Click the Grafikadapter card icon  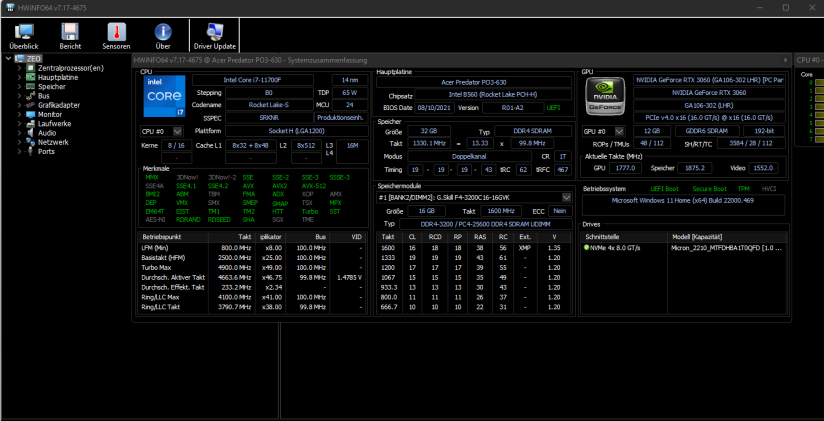coord(30,105)
